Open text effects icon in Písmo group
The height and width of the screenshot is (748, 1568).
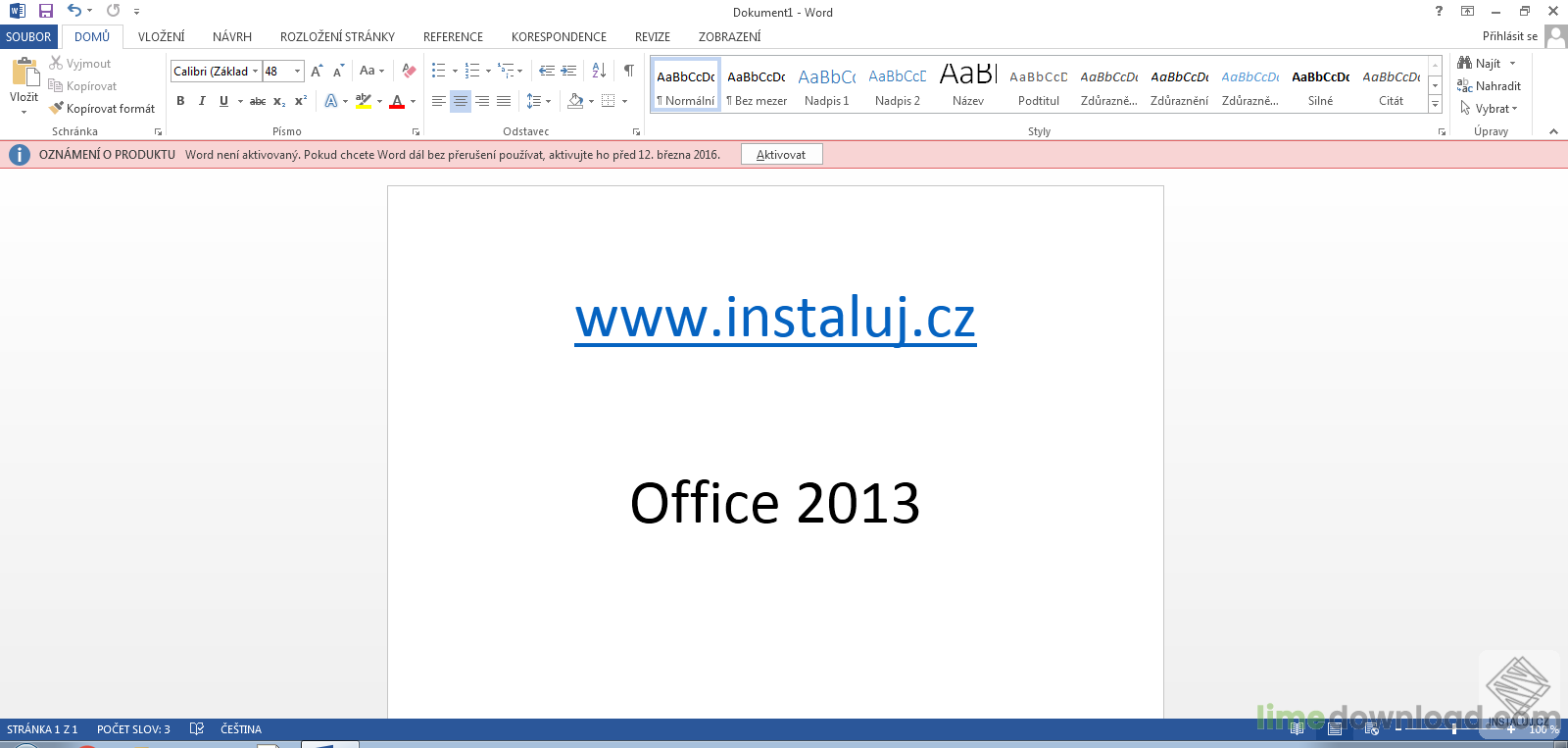pyautogui.click(x=331, y=101)
